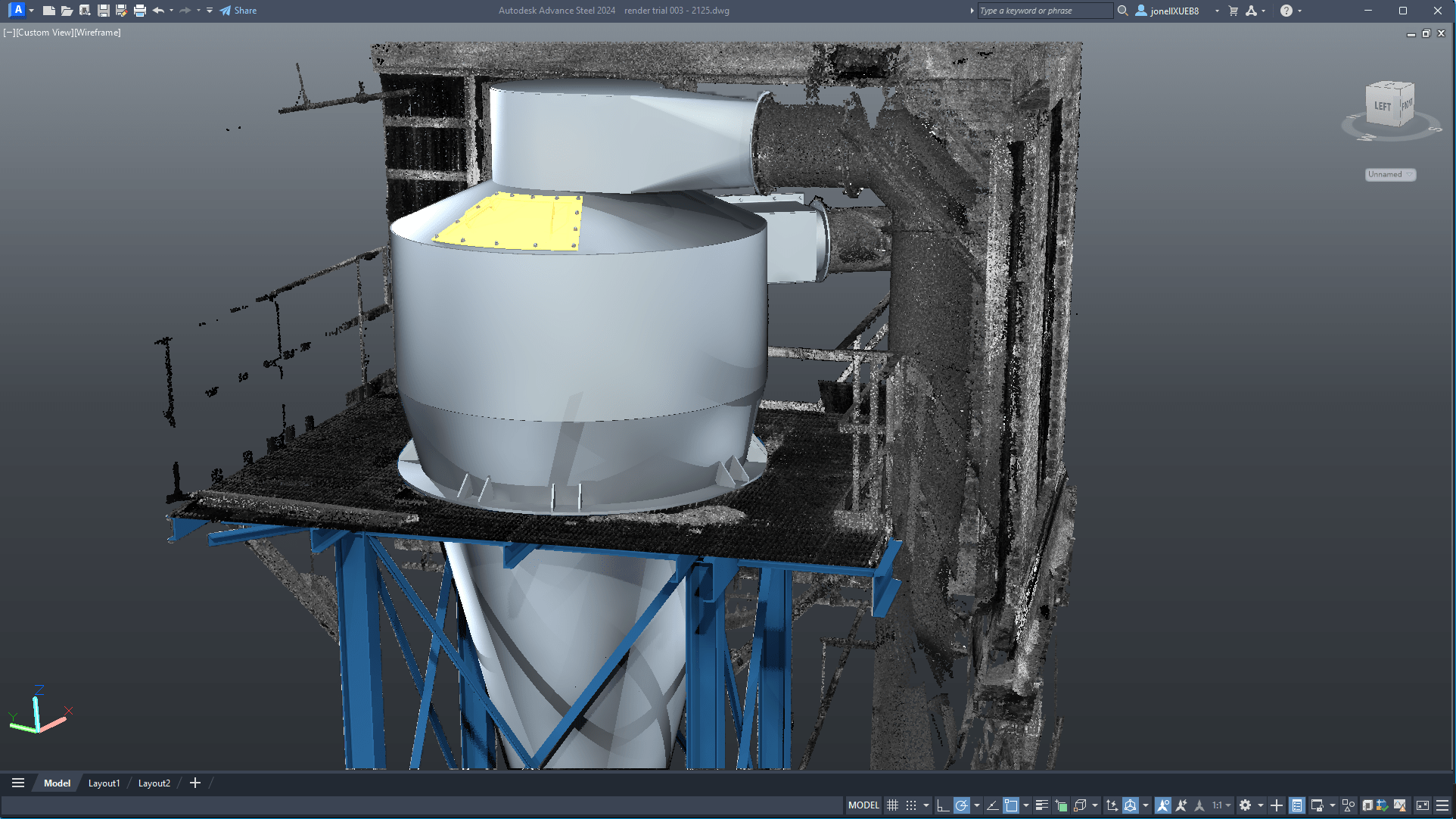Click the Save As icon
Image resolution: width=1456 pixels, height=819 pixels.
pos(121,11)
